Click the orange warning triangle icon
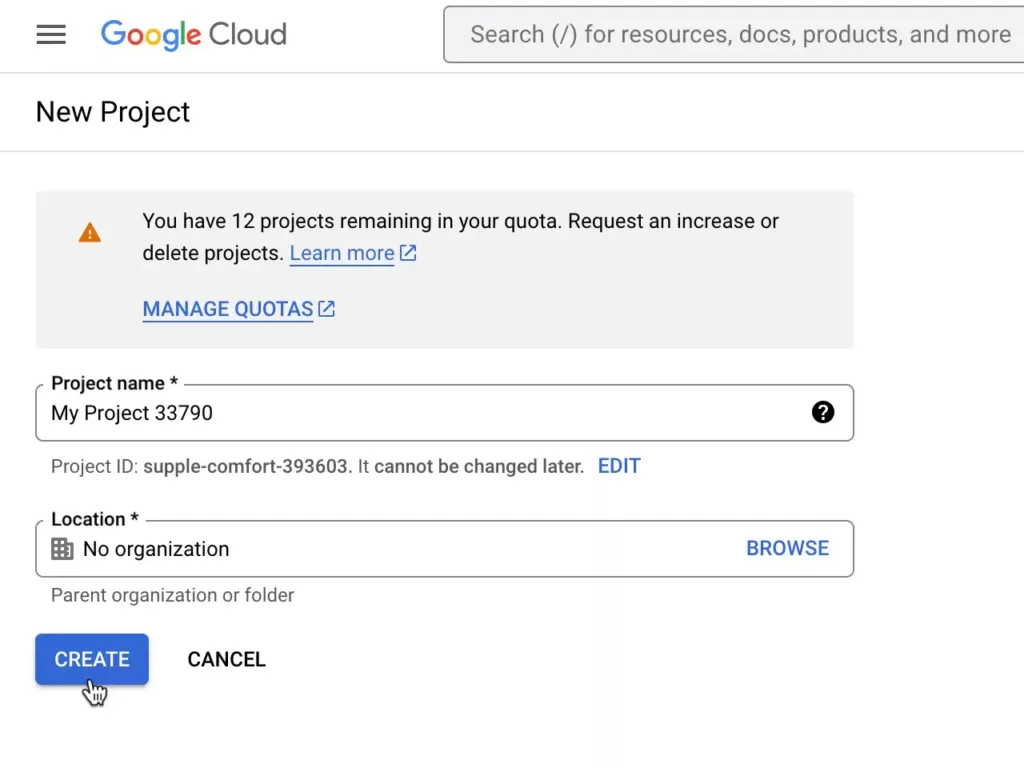Image resolution: width=1024 pixels, height=768 pixels. [90, 233]
